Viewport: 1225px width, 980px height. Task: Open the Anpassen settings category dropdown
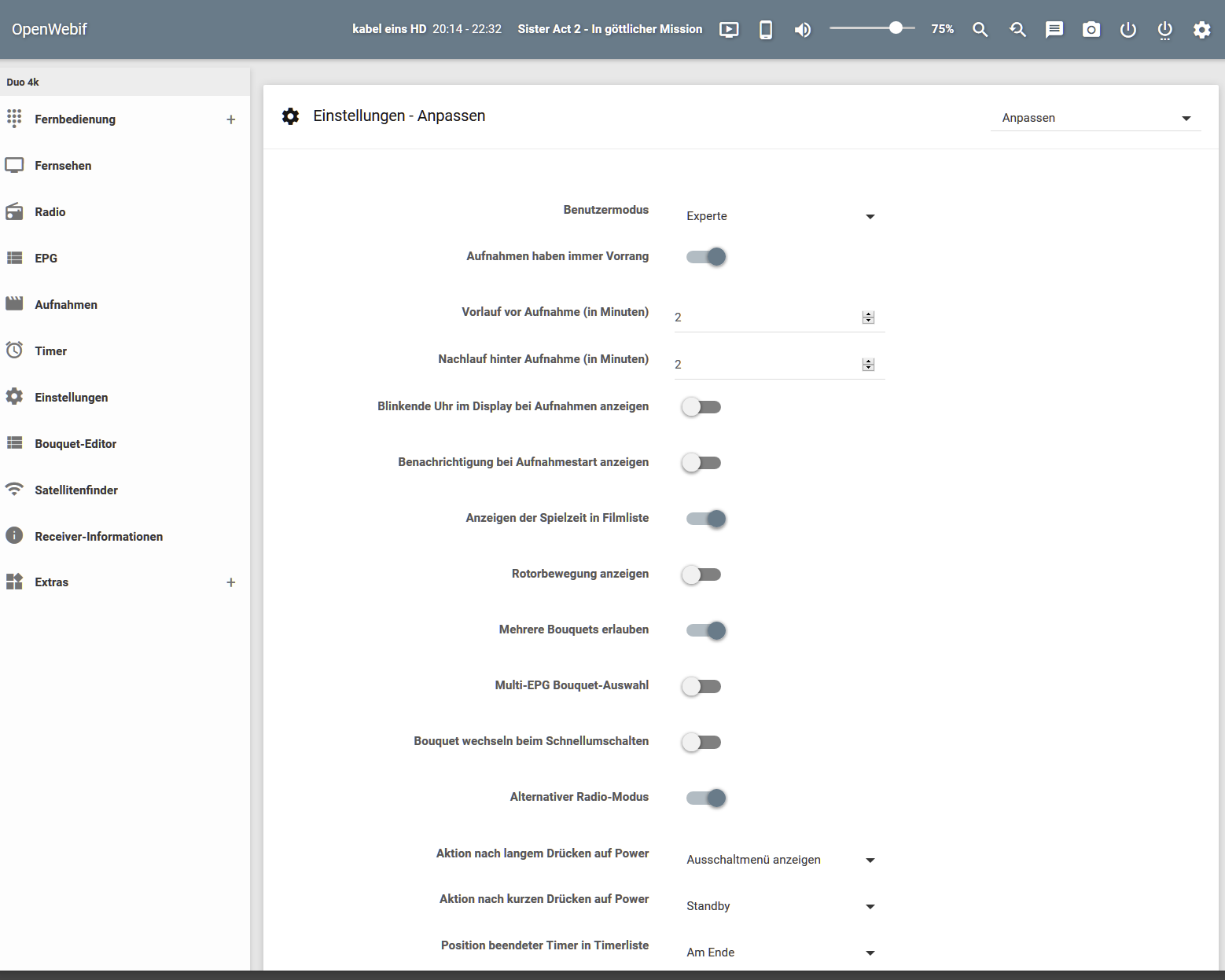coord(1096,117)
